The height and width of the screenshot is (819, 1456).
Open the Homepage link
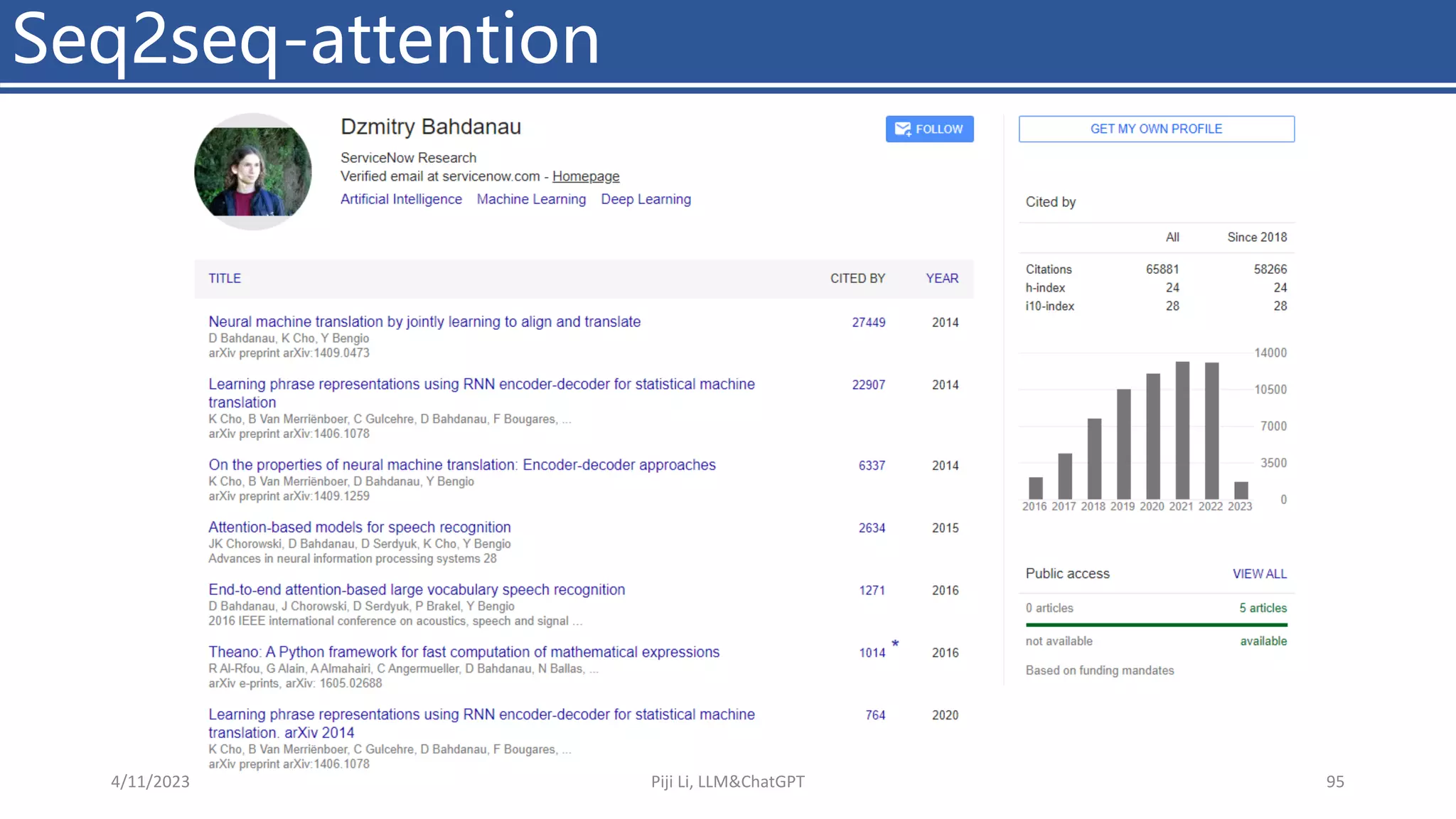[585, 176]
